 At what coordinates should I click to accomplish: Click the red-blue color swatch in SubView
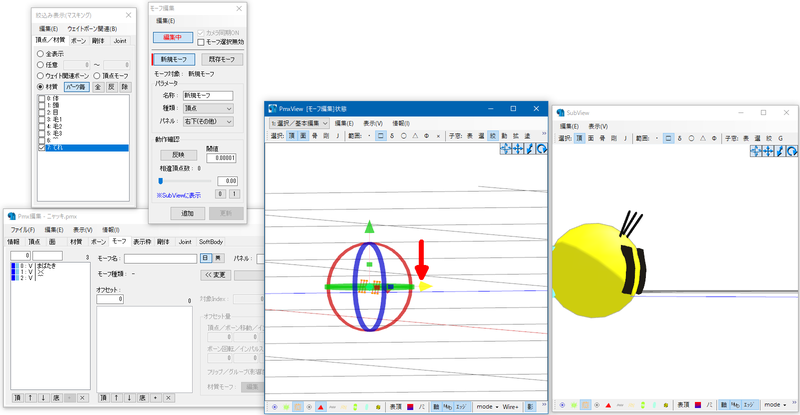click(698, 405)
